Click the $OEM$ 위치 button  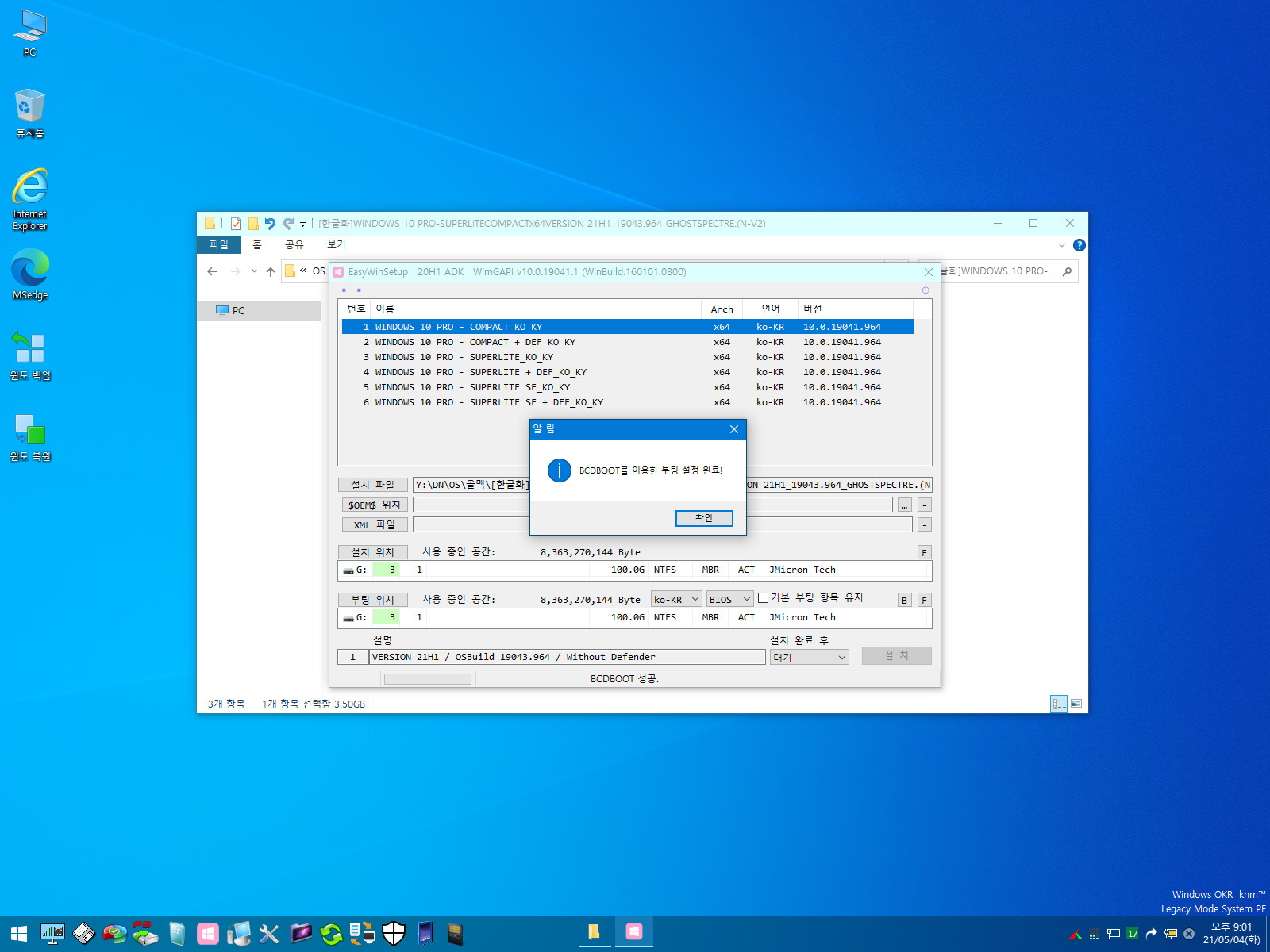click(x=374, y=505)
